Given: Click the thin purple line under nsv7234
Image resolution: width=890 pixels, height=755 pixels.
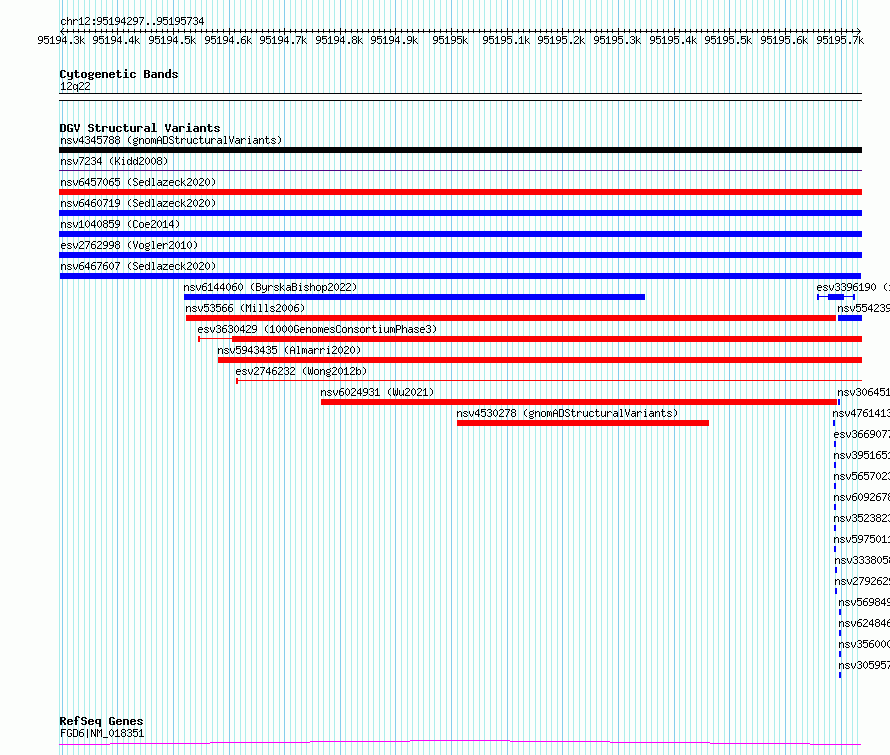Looking at the screenshot, I should (460, 170).
